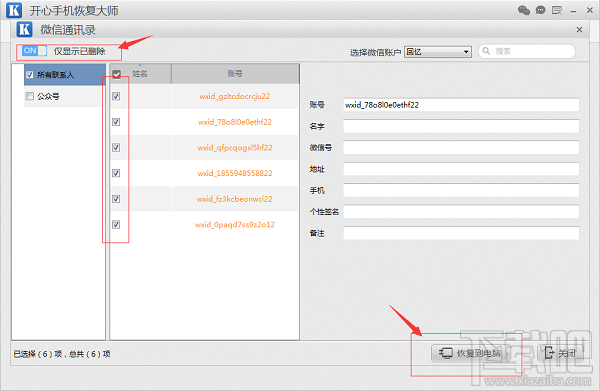
Task: Select the 所有联系人 category
Action: click(65, 75)
